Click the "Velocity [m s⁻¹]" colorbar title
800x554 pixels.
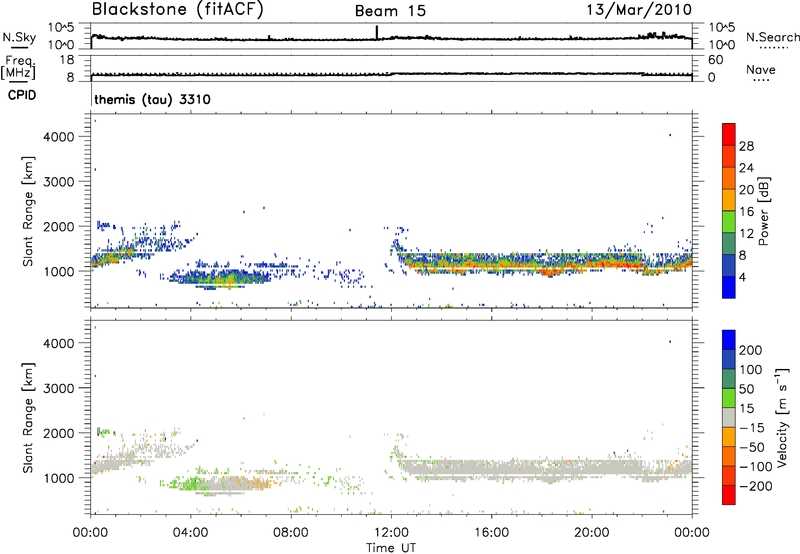pyautogui.click(x=782, y=417)
